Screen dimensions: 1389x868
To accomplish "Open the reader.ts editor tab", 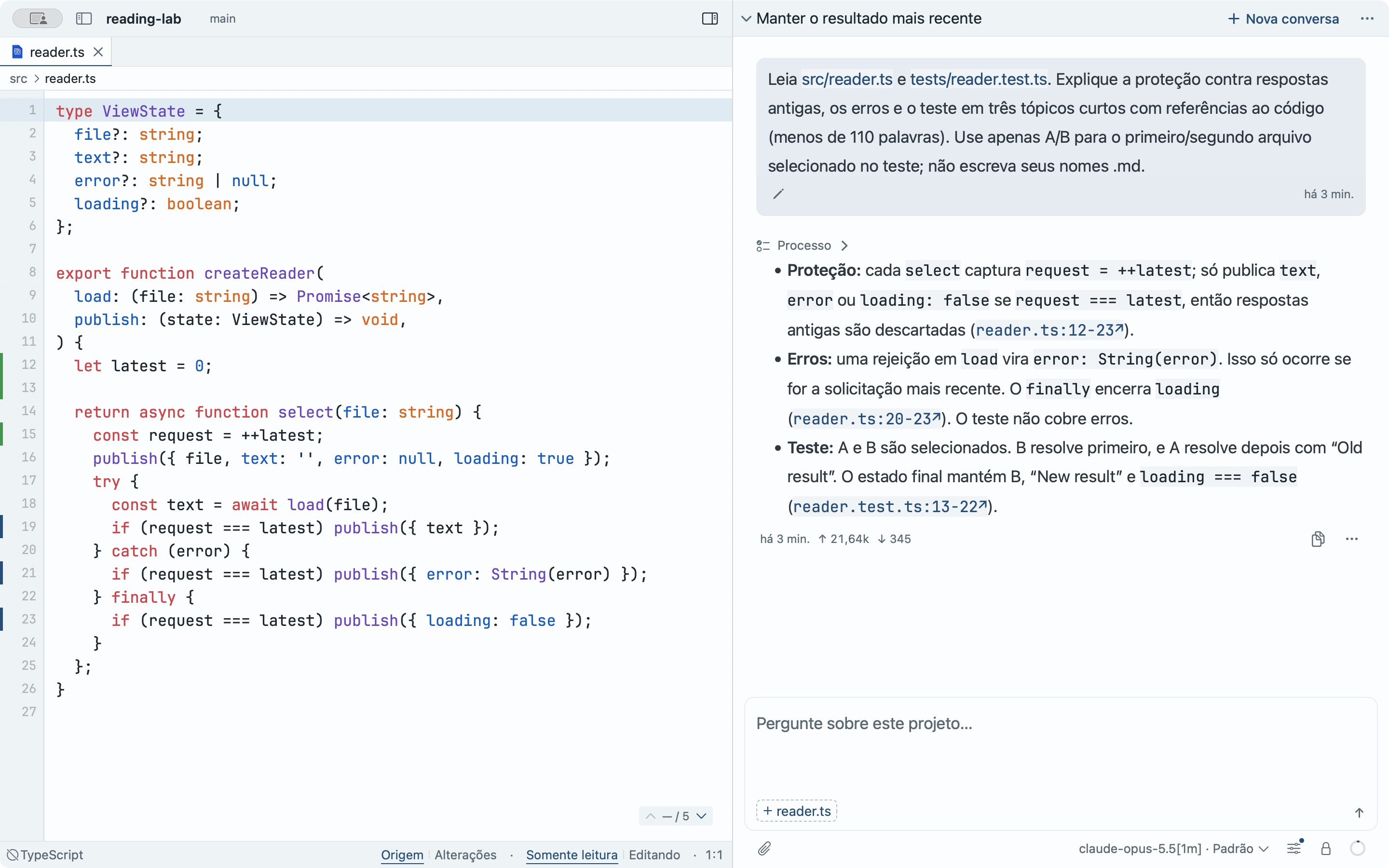I will pos(57,52).
